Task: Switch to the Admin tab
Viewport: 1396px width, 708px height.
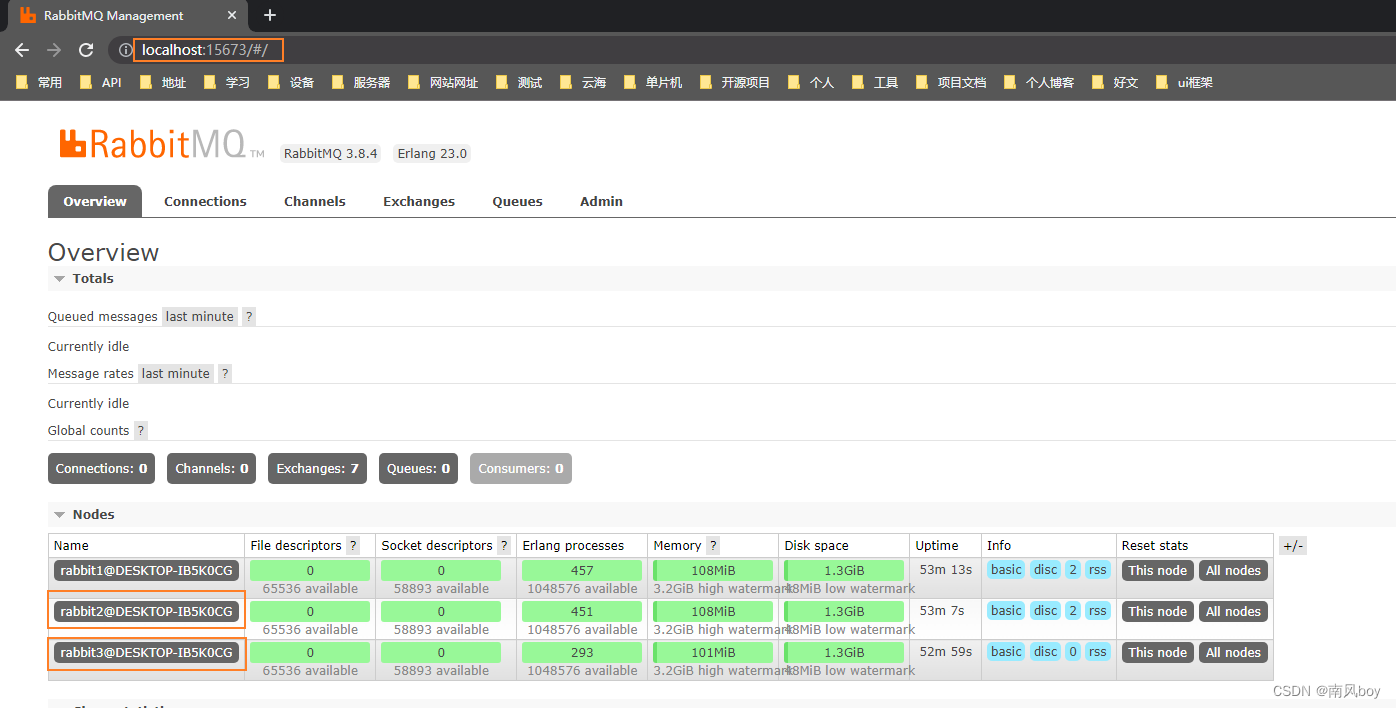Action: pyautogui.click(x=601, y=201)
